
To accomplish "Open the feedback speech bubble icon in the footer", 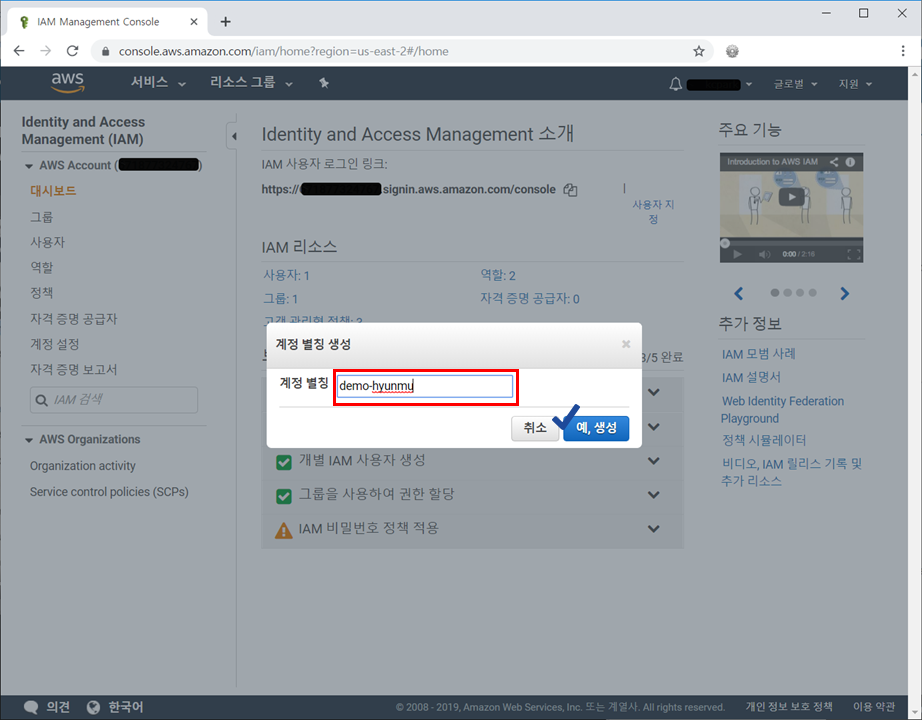I will click(x=31, y=707).
